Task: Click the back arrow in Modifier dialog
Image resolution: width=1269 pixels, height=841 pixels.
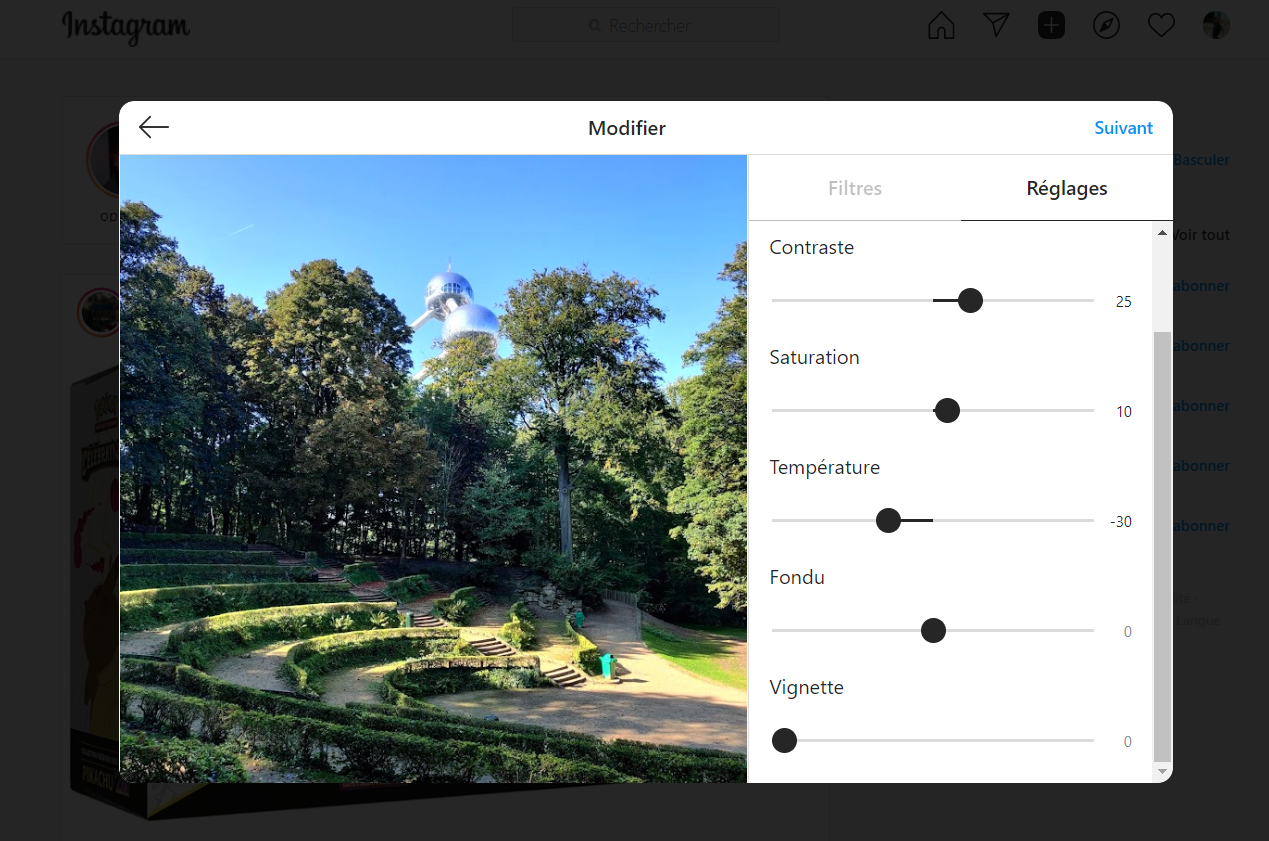Action: 154,127
